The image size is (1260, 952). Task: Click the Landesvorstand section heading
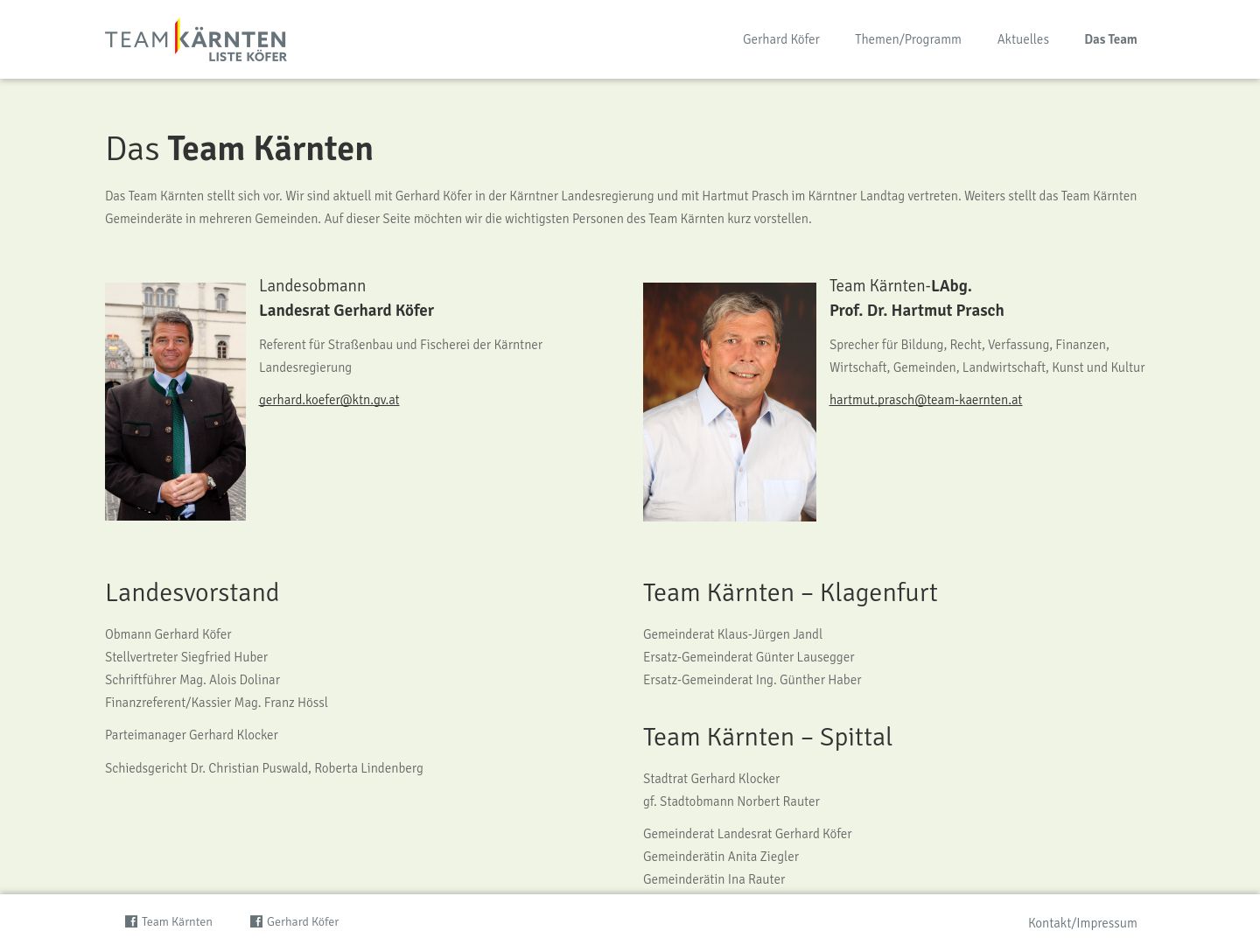coord(192,592)
